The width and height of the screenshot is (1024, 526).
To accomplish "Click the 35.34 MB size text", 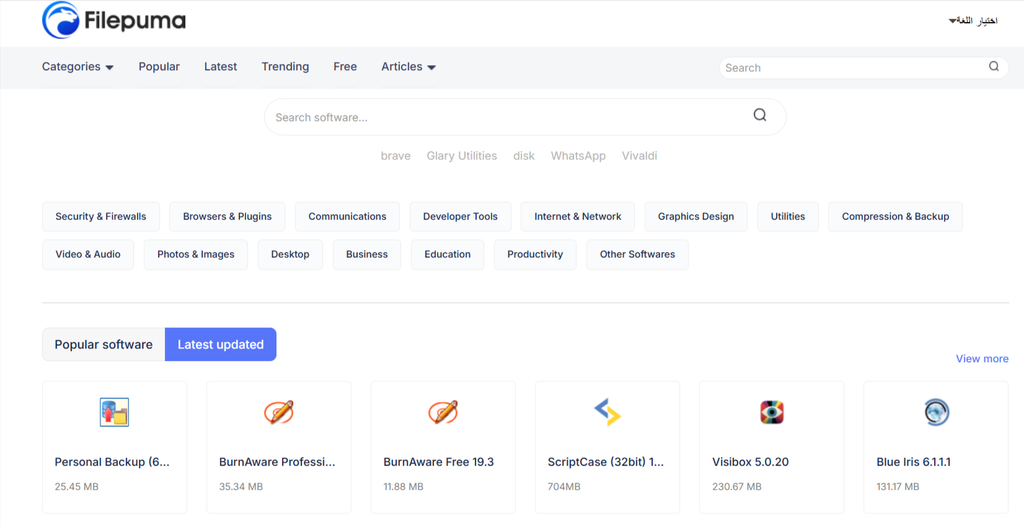I will 241,487.
